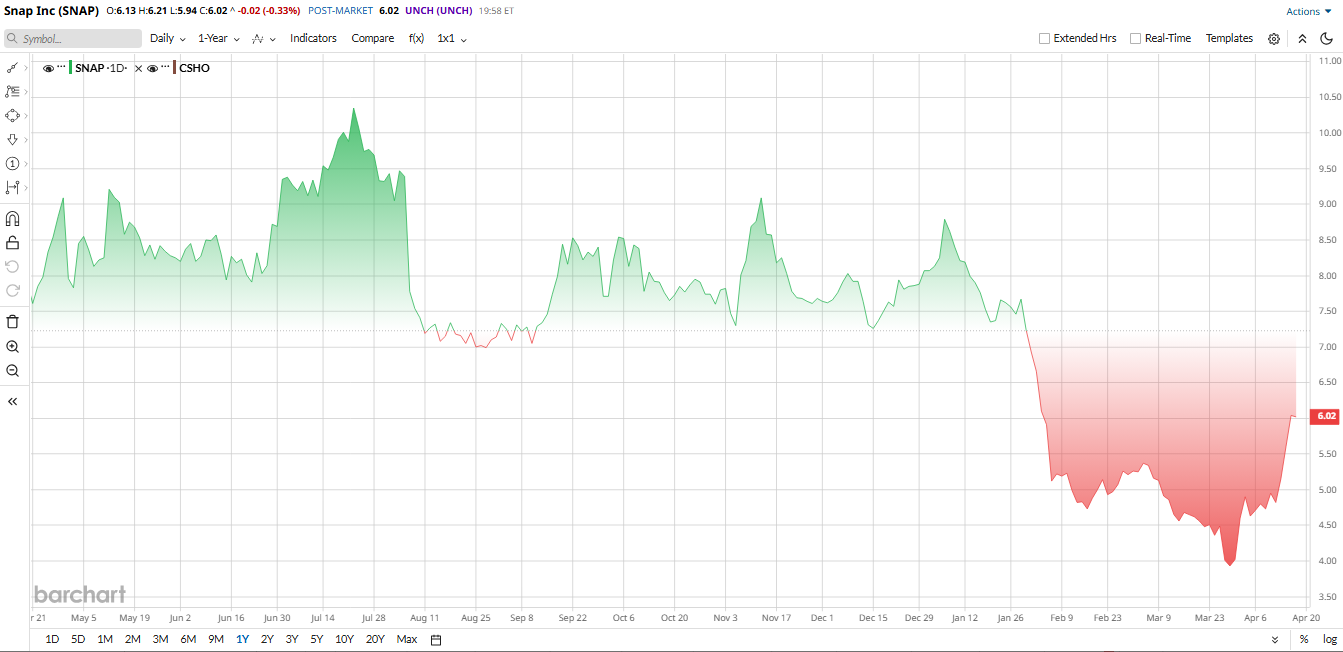Open the 1-Year period dropdown
Image resolution: width=1343 pixels, height=652 pixels.
tap(218, 38)
